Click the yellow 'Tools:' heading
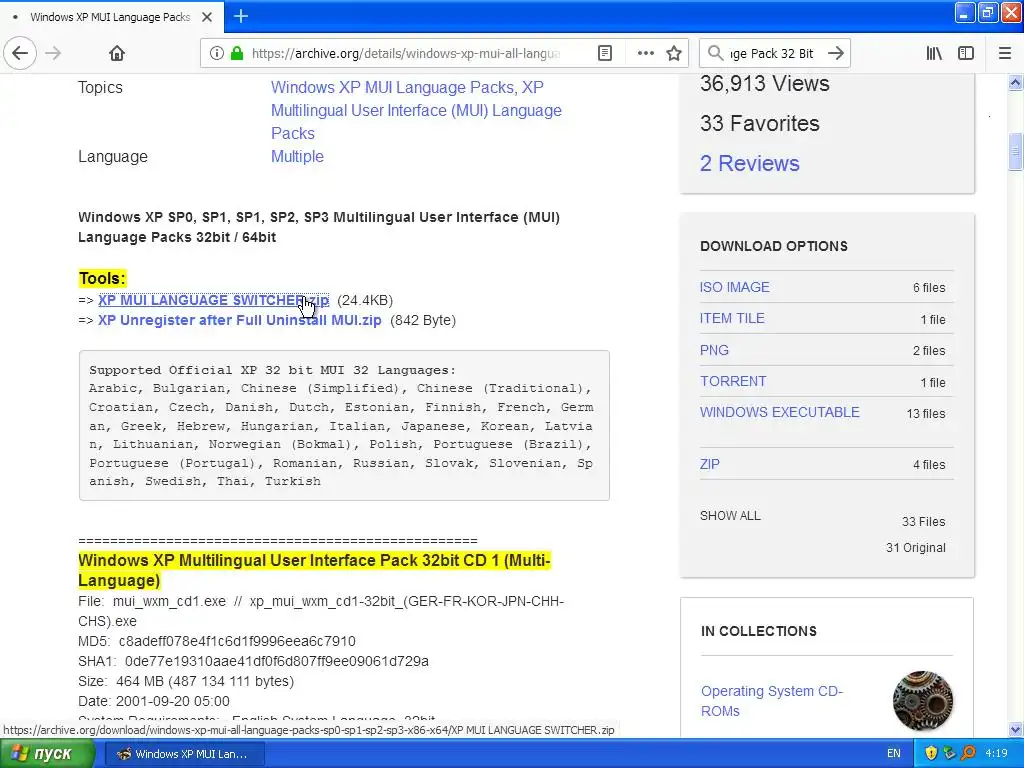The image size is (1024, 768). click(102, 278)
